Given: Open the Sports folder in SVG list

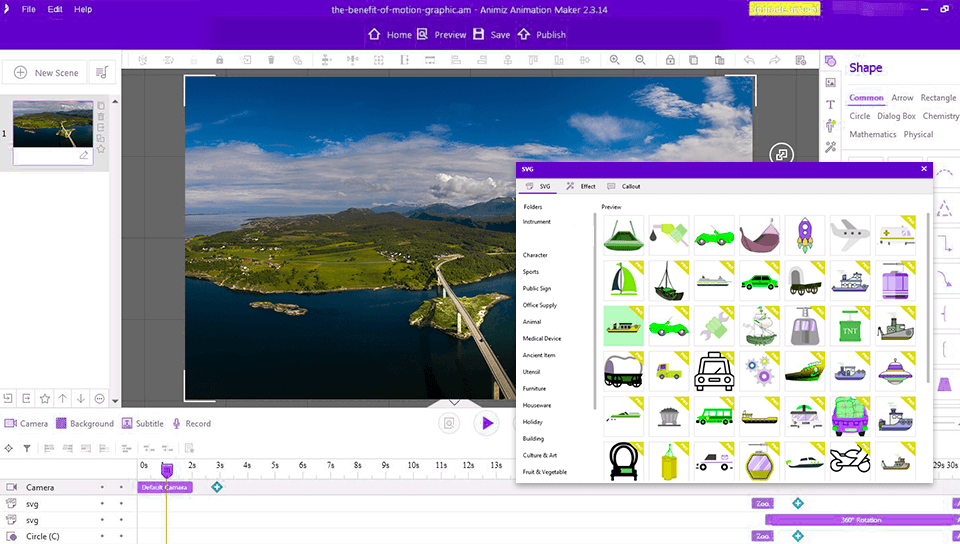Looking at the screenshot, I should (x=530, y=272).
